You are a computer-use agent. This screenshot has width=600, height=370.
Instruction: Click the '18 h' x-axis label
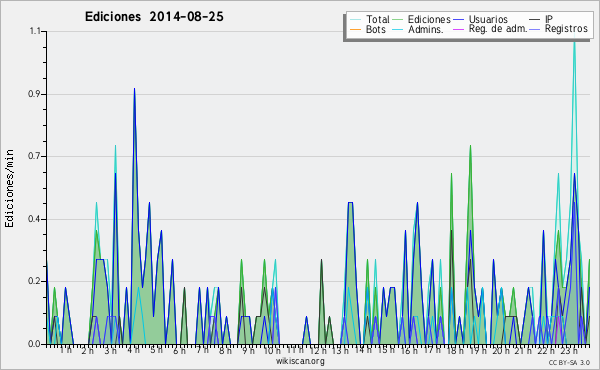tap(455, 350)
